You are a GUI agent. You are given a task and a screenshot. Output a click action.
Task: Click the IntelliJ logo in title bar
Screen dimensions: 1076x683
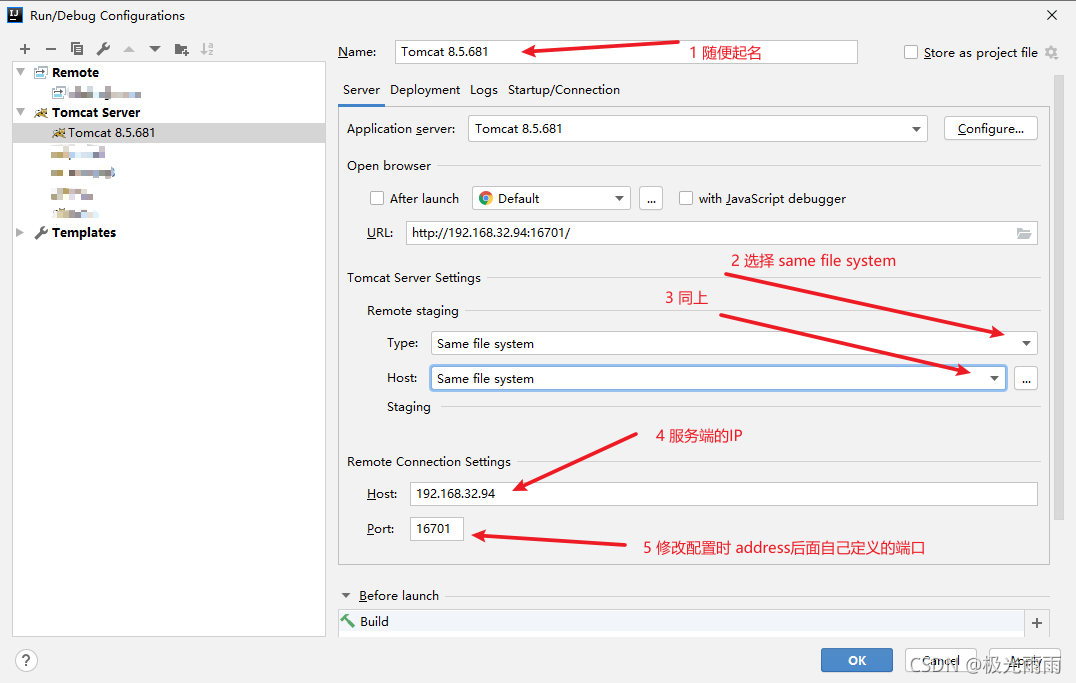tap(14, 15)
